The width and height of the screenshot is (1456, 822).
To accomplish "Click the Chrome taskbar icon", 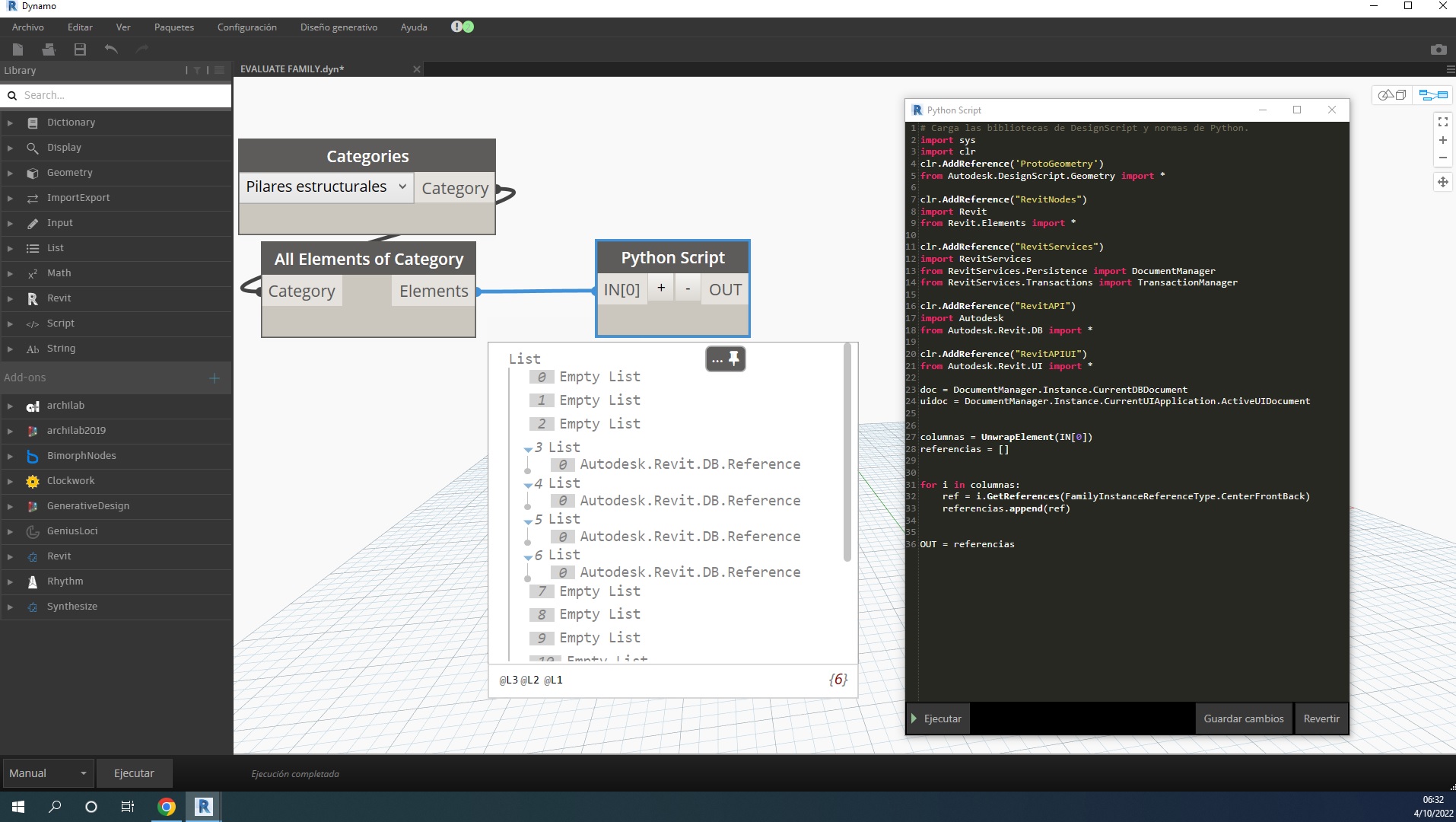I will click(167, 807).
